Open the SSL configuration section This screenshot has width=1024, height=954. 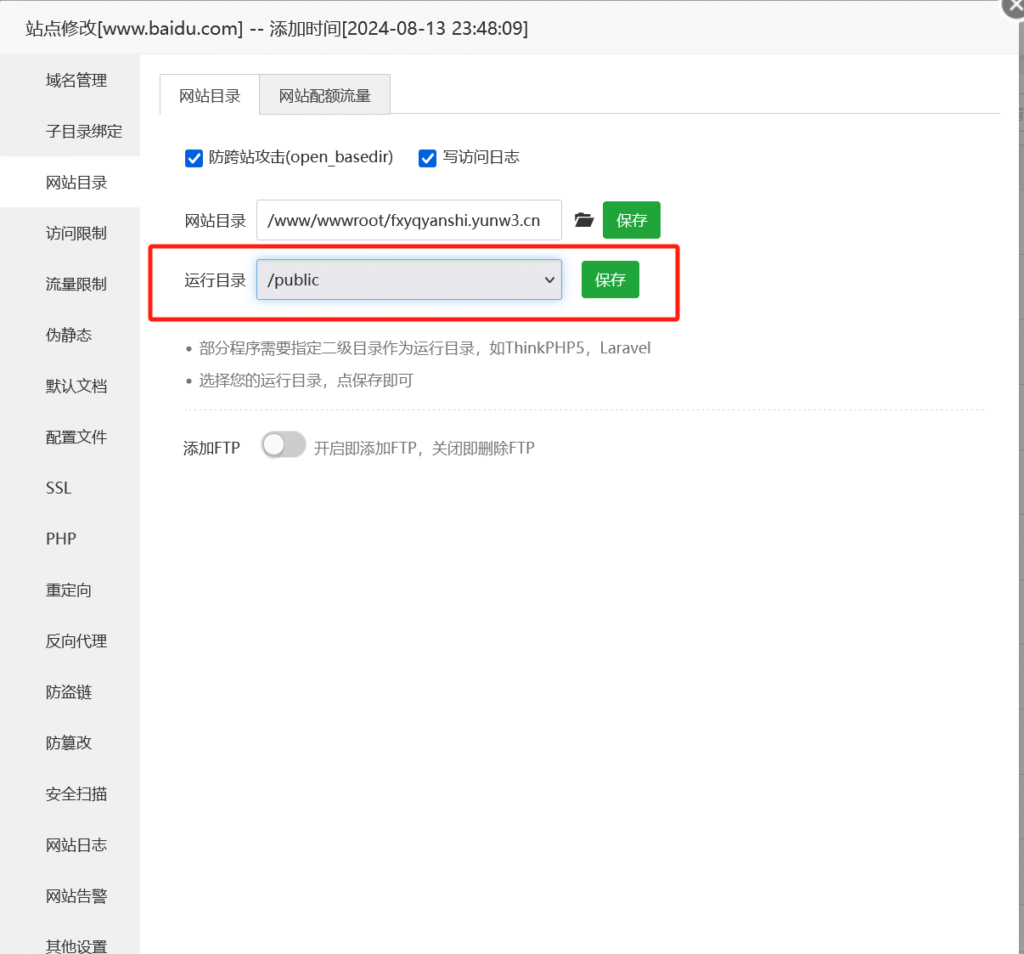[x=57, y=487]
